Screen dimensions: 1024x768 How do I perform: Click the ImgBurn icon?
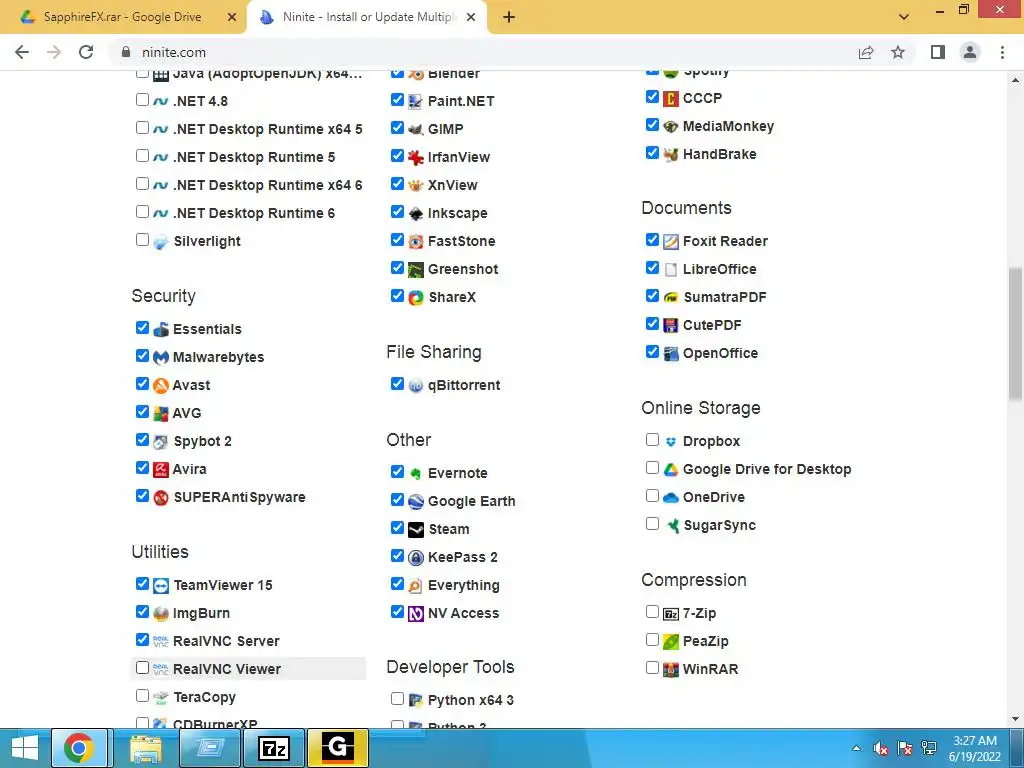[x=161, y=613]
